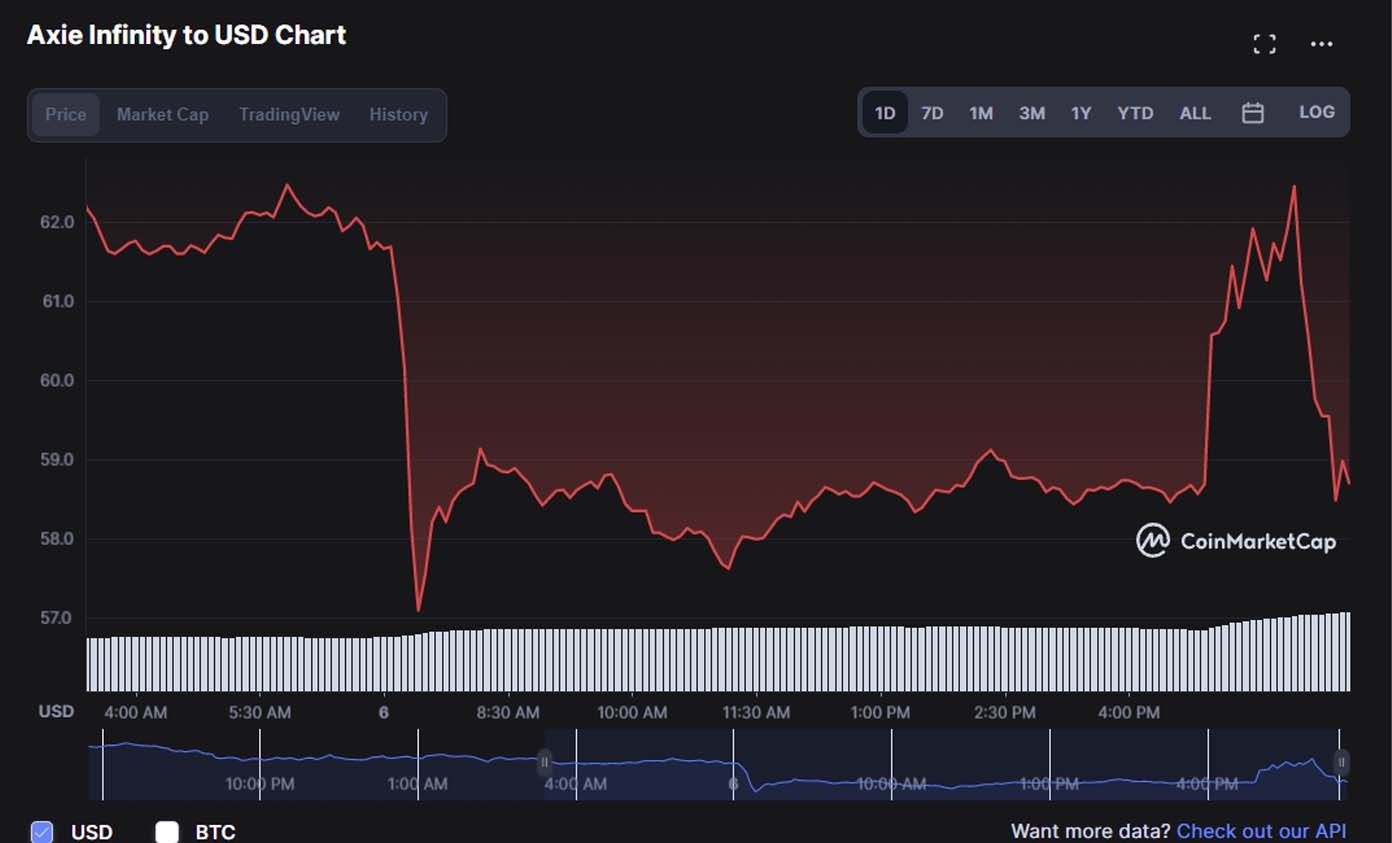Choose the 1M time range
This screenshot has height=843, width=1392.
tap(981, 113)
